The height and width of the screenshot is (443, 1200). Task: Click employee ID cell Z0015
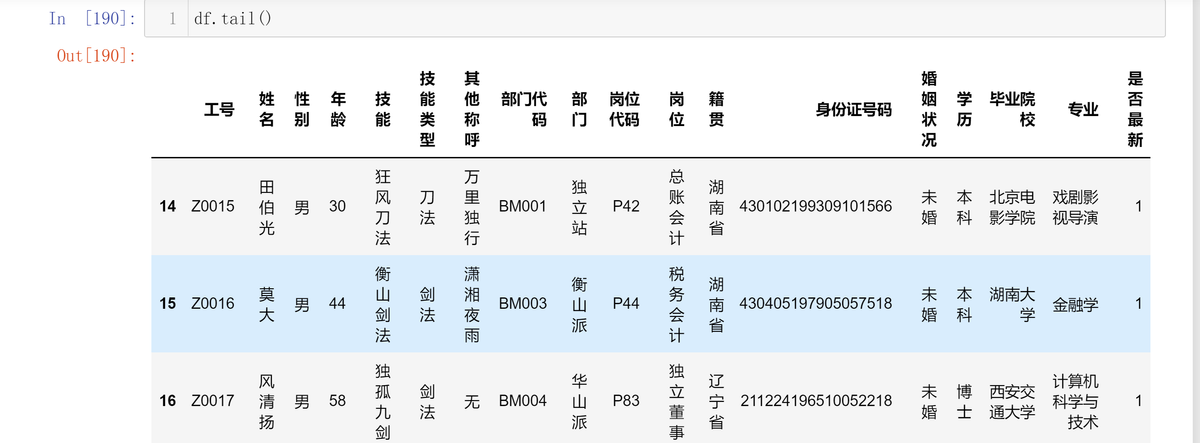(213, 207)
